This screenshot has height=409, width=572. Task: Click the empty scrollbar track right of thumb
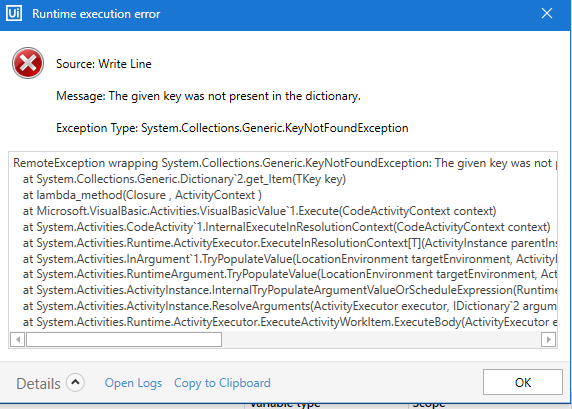click(x=381, y=340)
